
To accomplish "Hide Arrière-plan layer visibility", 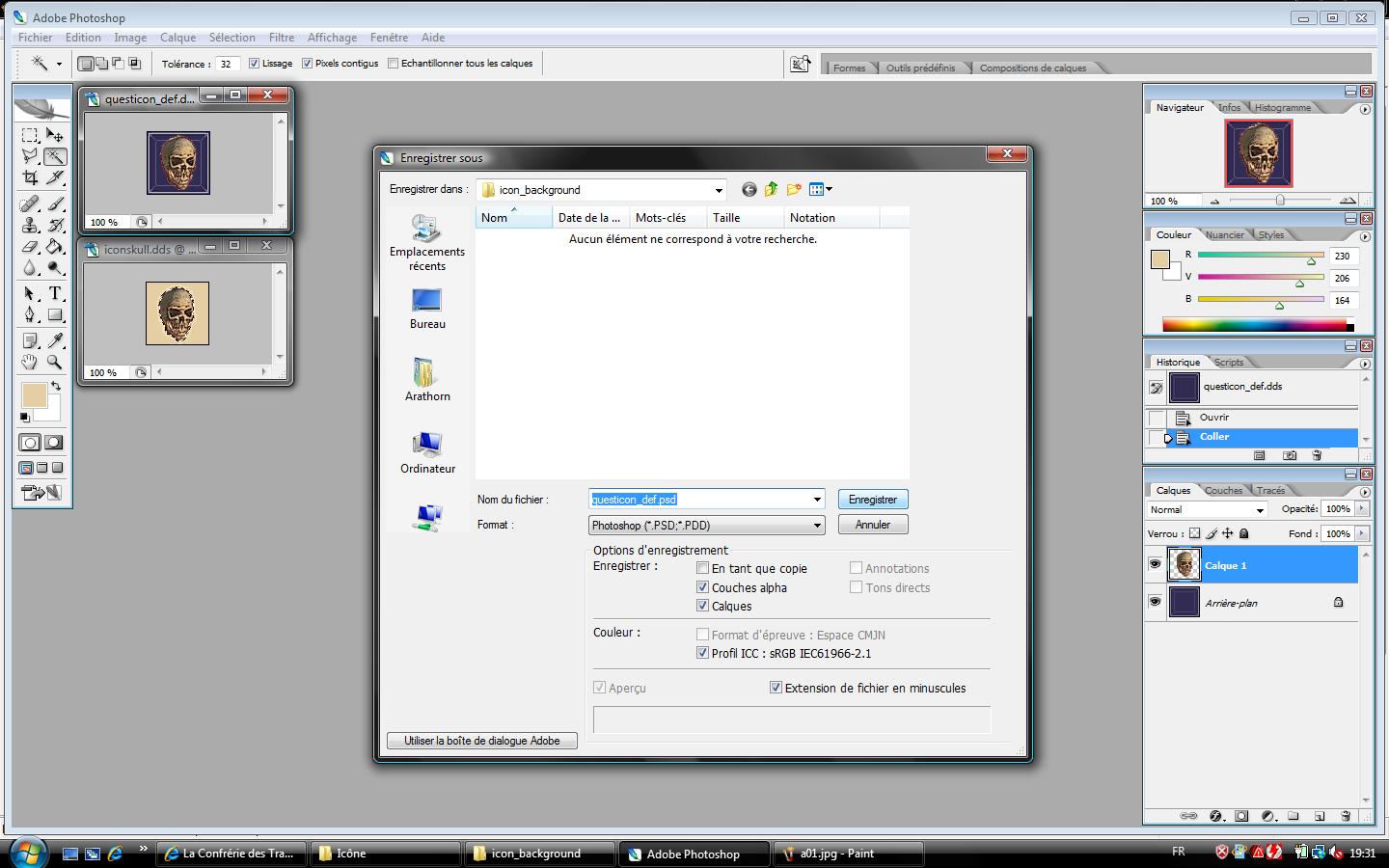I will point(1155,602).
